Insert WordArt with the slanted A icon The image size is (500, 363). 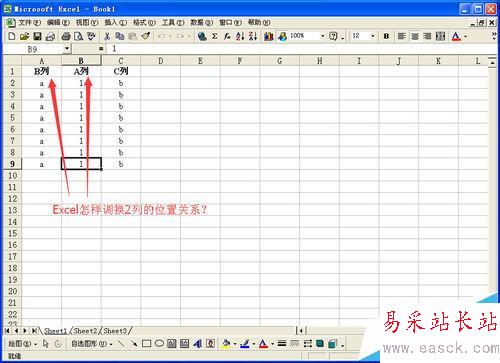[198, 343]
